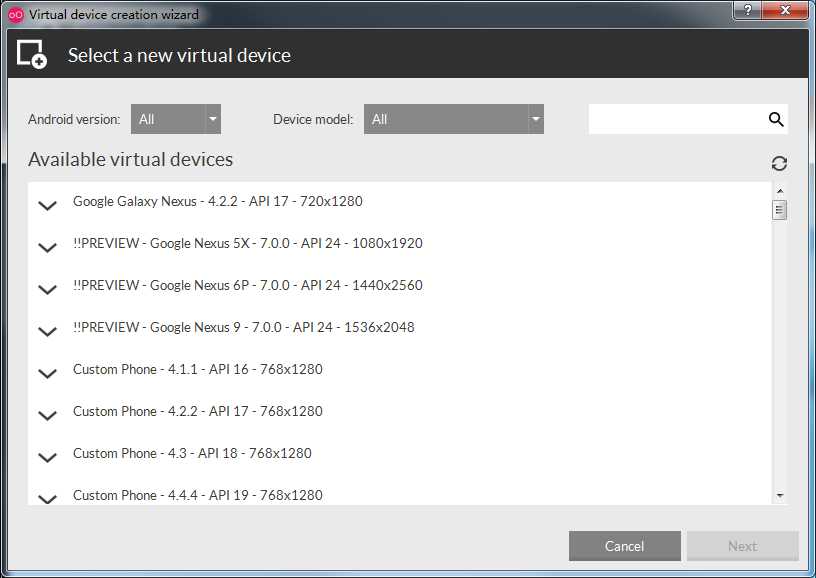This screenshot has width=816, height=578.
Task: Click the Cancel button
Action: click(624, 546)
